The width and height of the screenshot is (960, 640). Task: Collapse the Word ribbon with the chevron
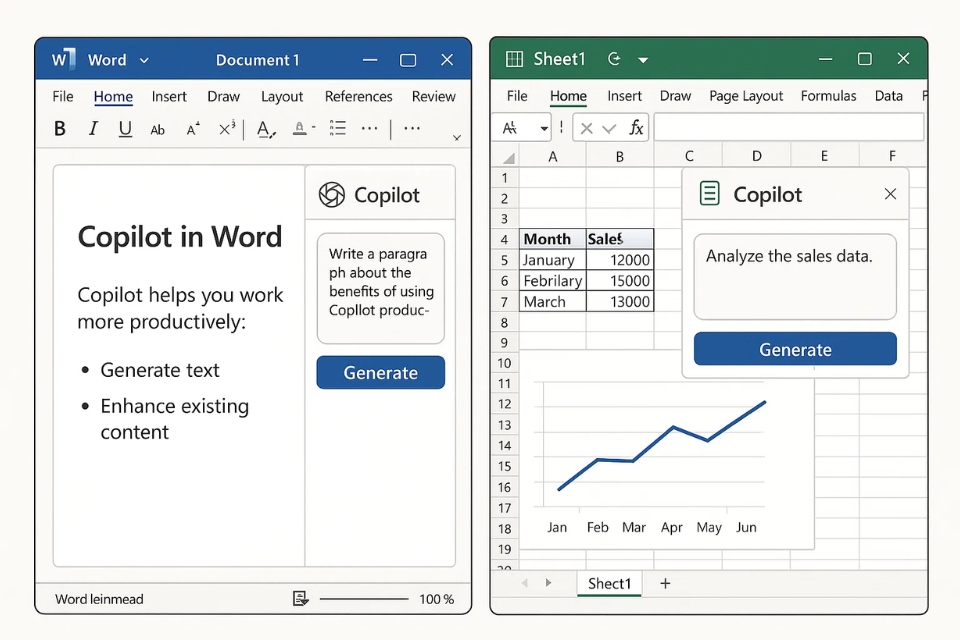point(457,138)
